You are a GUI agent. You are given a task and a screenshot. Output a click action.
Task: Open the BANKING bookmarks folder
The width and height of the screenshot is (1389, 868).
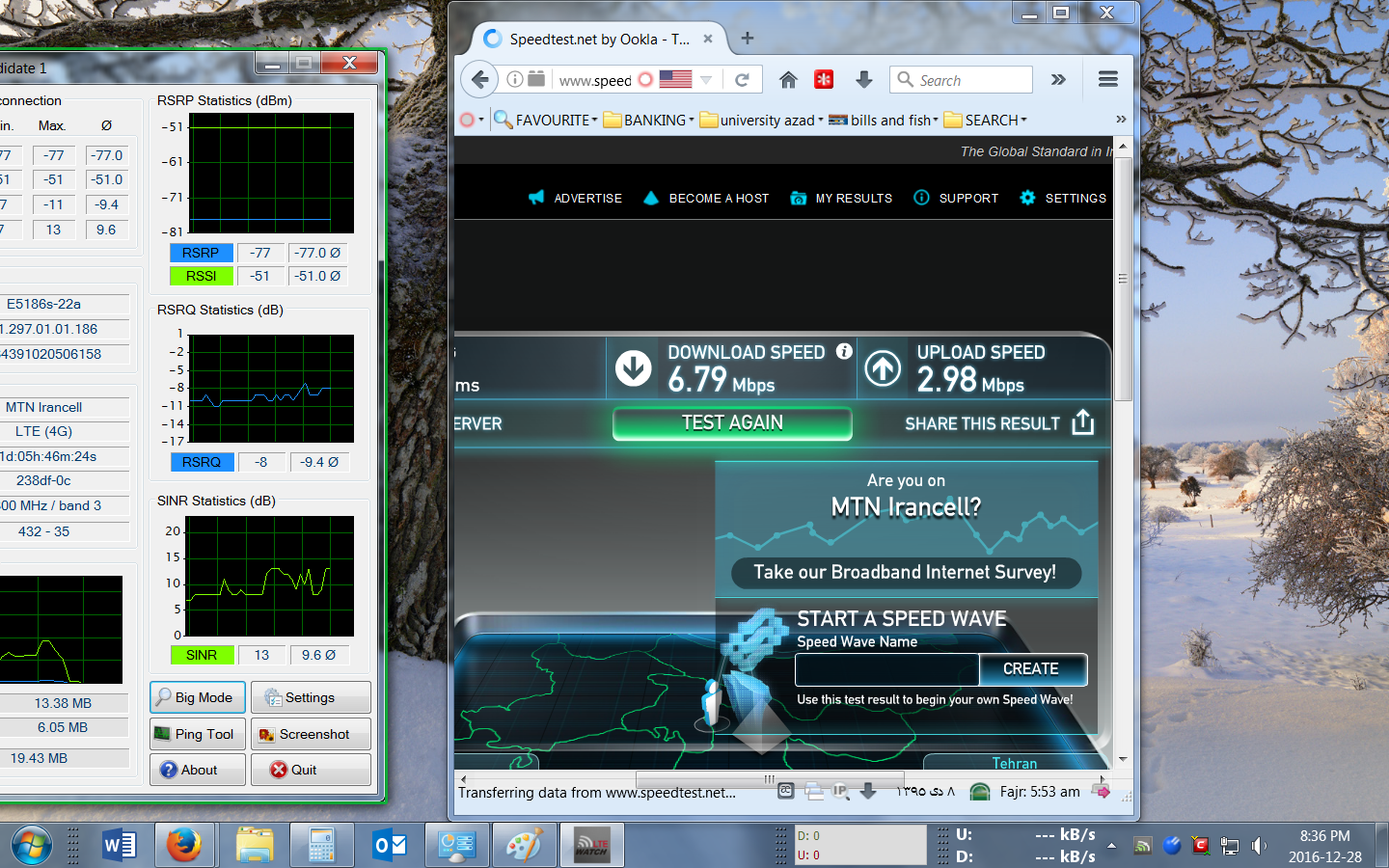(649, 121)
